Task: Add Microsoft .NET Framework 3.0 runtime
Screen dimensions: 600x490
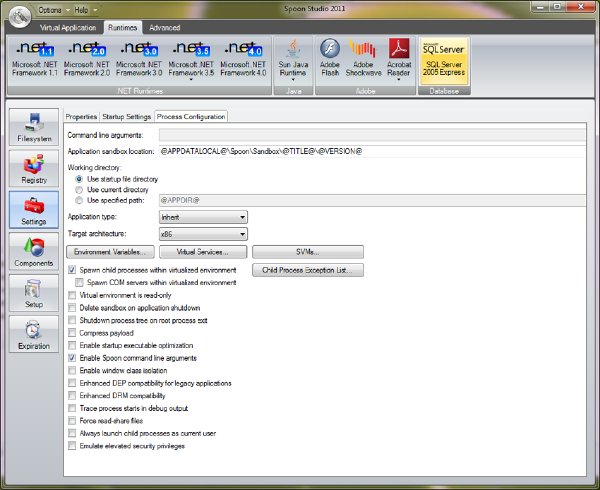Action: (139, 59)
